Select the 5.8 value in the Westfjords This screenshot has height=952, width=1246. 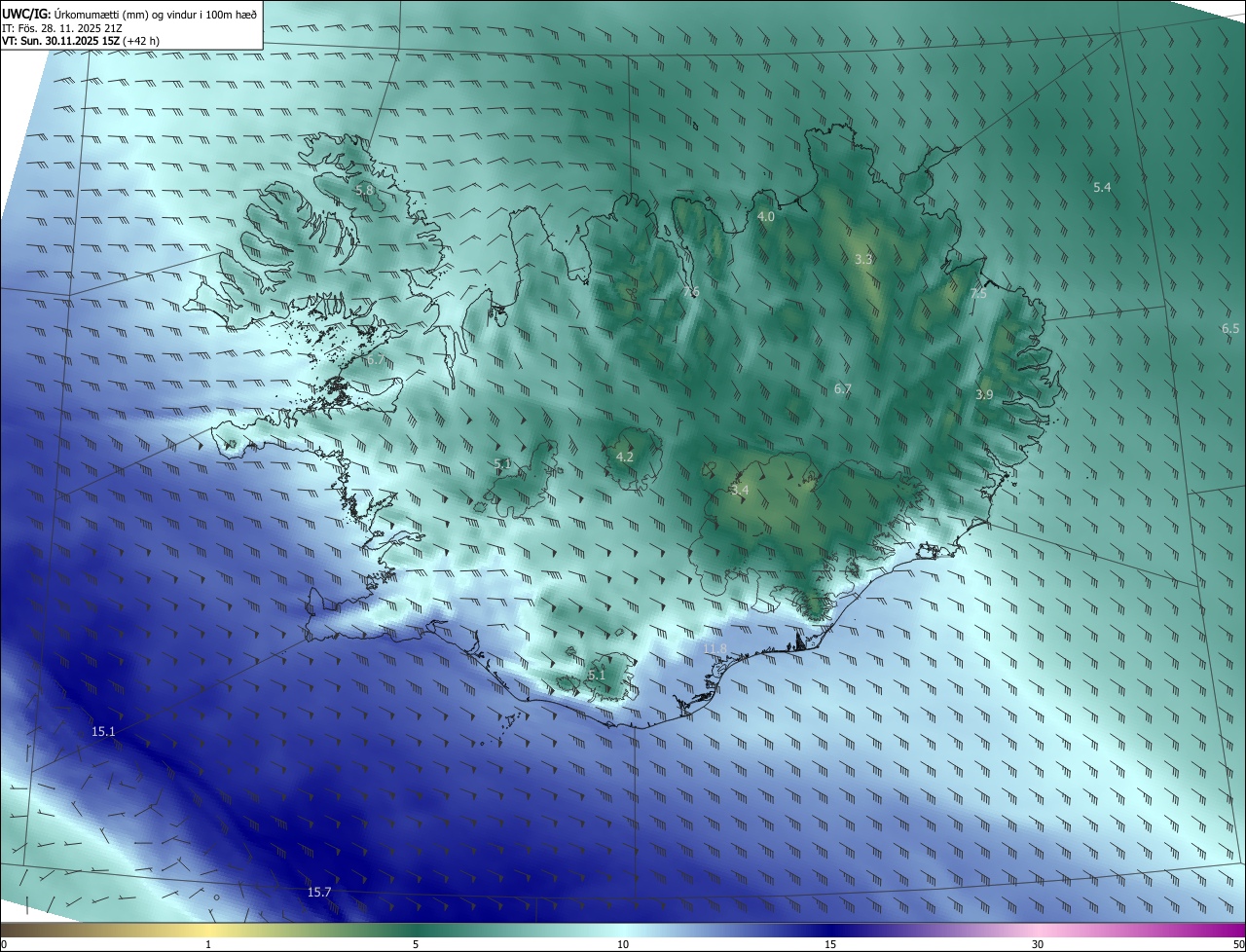364,190
